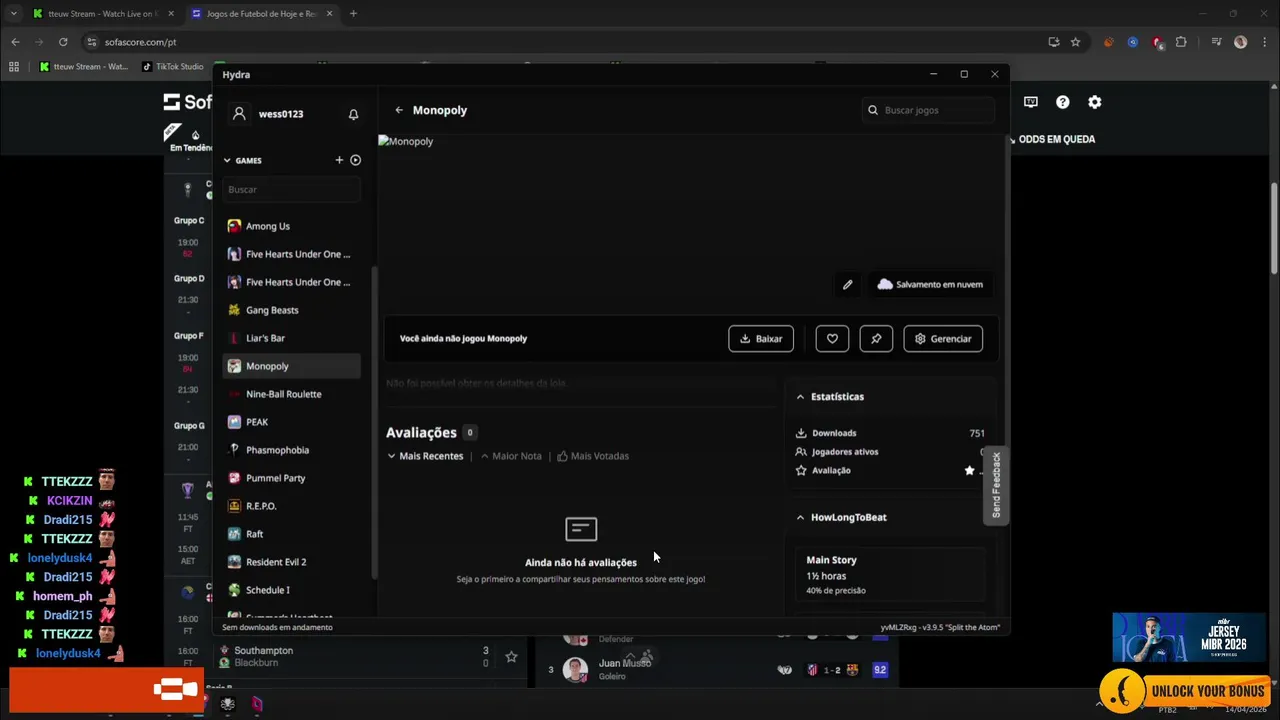The image size is (1280, 720).
Task: Reload the sofascore page
Action: point(63,42)
